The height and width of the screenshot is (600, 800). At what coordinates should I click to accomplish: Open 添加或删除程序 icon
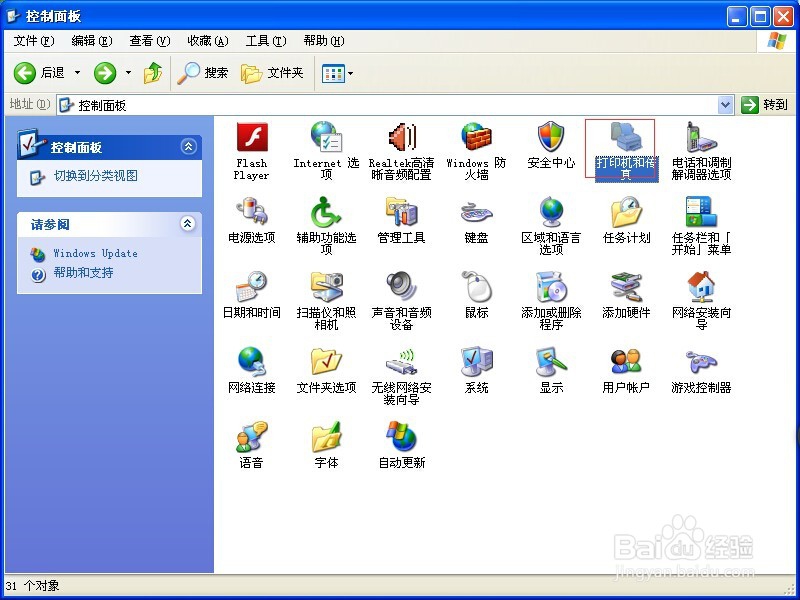(551, 287)
